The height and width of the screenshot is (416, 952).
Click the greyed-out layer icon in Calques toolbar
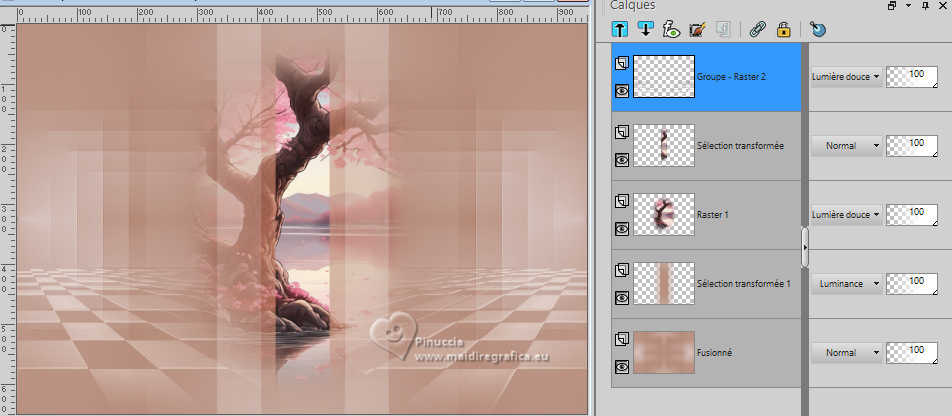click(724, 29)
